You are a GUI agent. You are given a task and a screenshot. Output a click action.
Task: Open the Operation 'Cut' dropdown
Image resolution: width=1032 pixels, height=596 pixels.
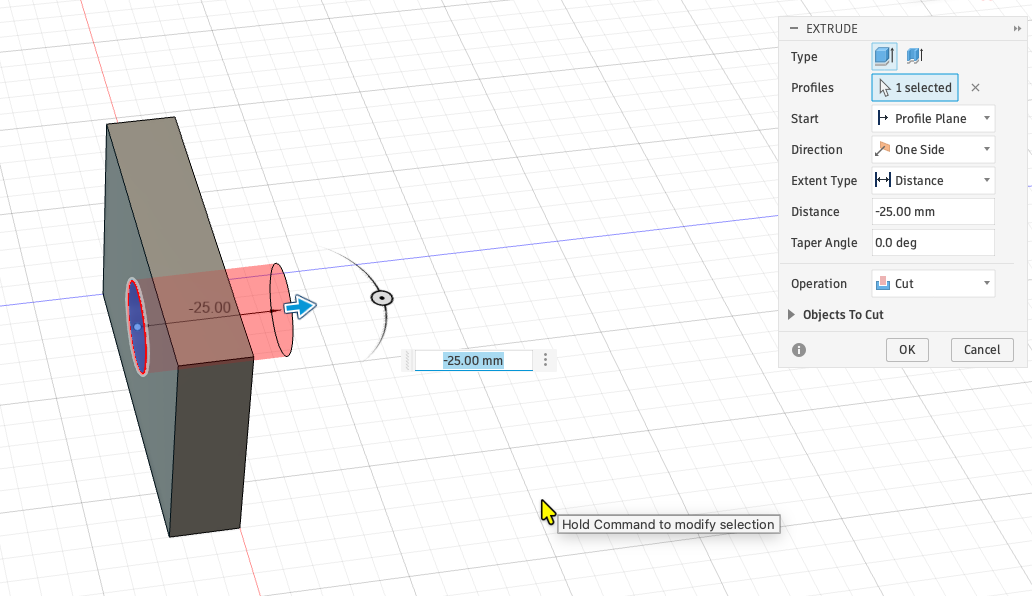933,284
